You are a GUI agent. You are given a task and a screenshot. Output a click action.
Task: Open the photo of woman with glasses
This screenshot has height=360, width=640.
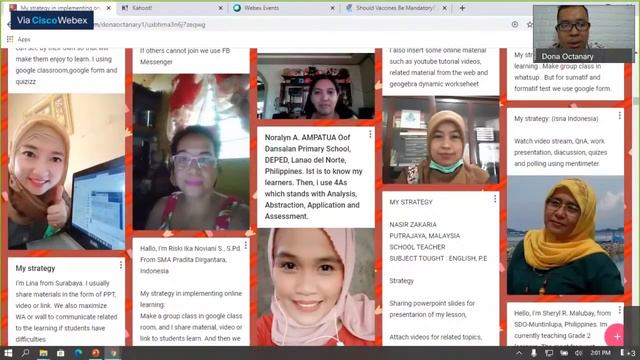point(191,152)
